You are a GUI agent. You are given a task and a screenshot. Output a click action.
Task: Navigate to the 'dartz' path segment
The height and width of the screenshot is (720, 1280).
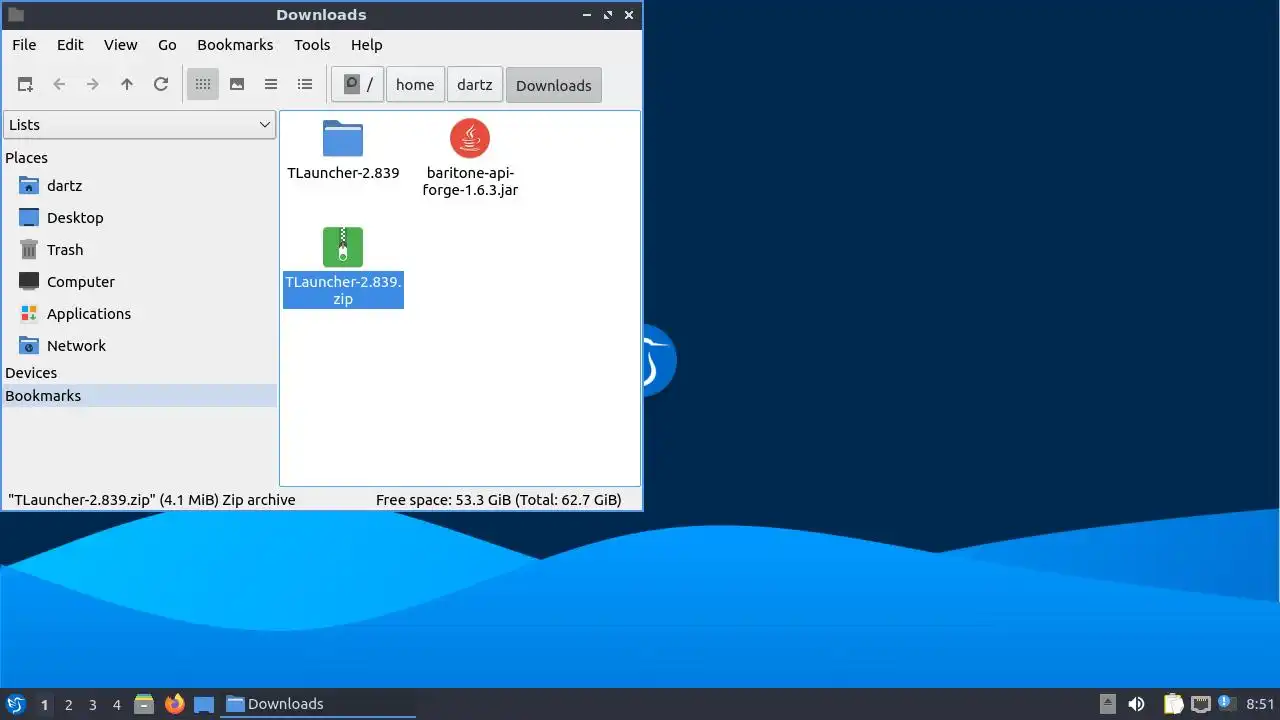pyautogui.click(x=475, y=85)
